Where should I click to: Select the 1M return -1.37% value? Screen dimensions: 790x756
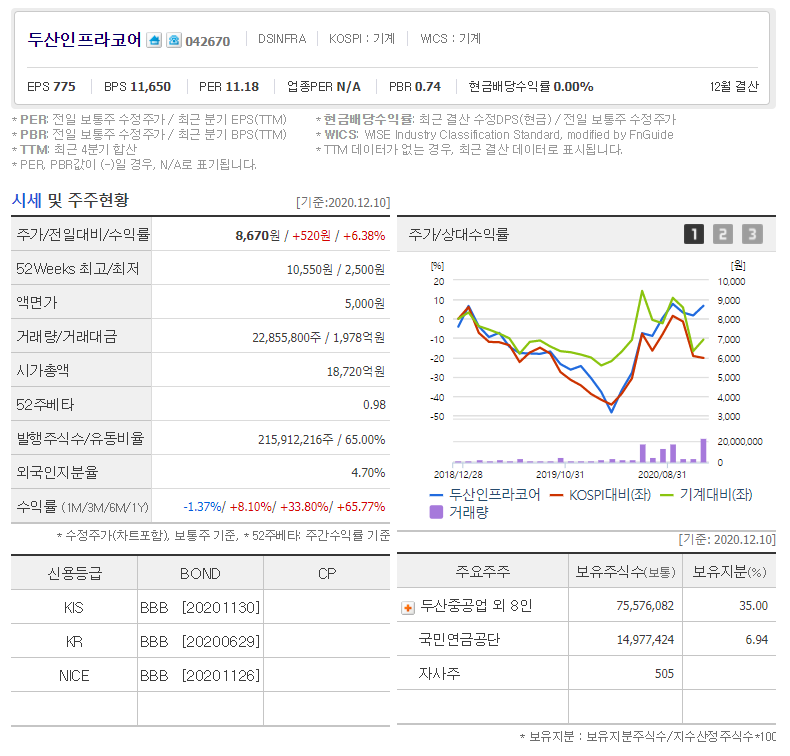click(x=203, y=507)
